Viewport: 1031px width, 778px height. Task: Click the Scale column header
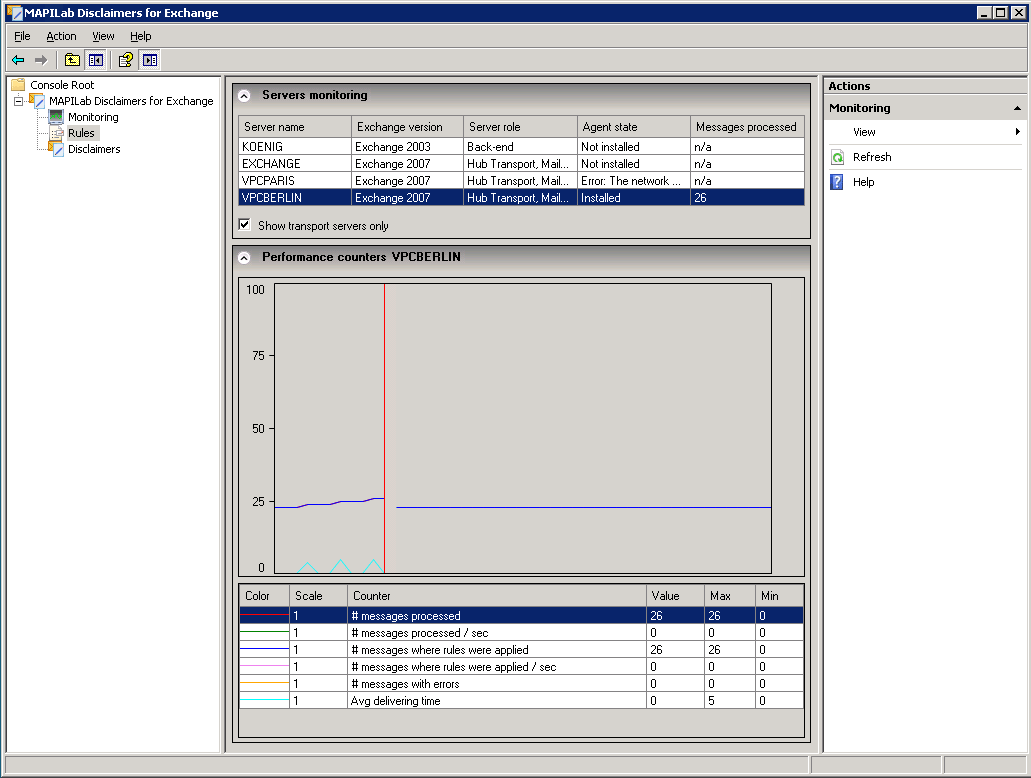coord(318,596)
